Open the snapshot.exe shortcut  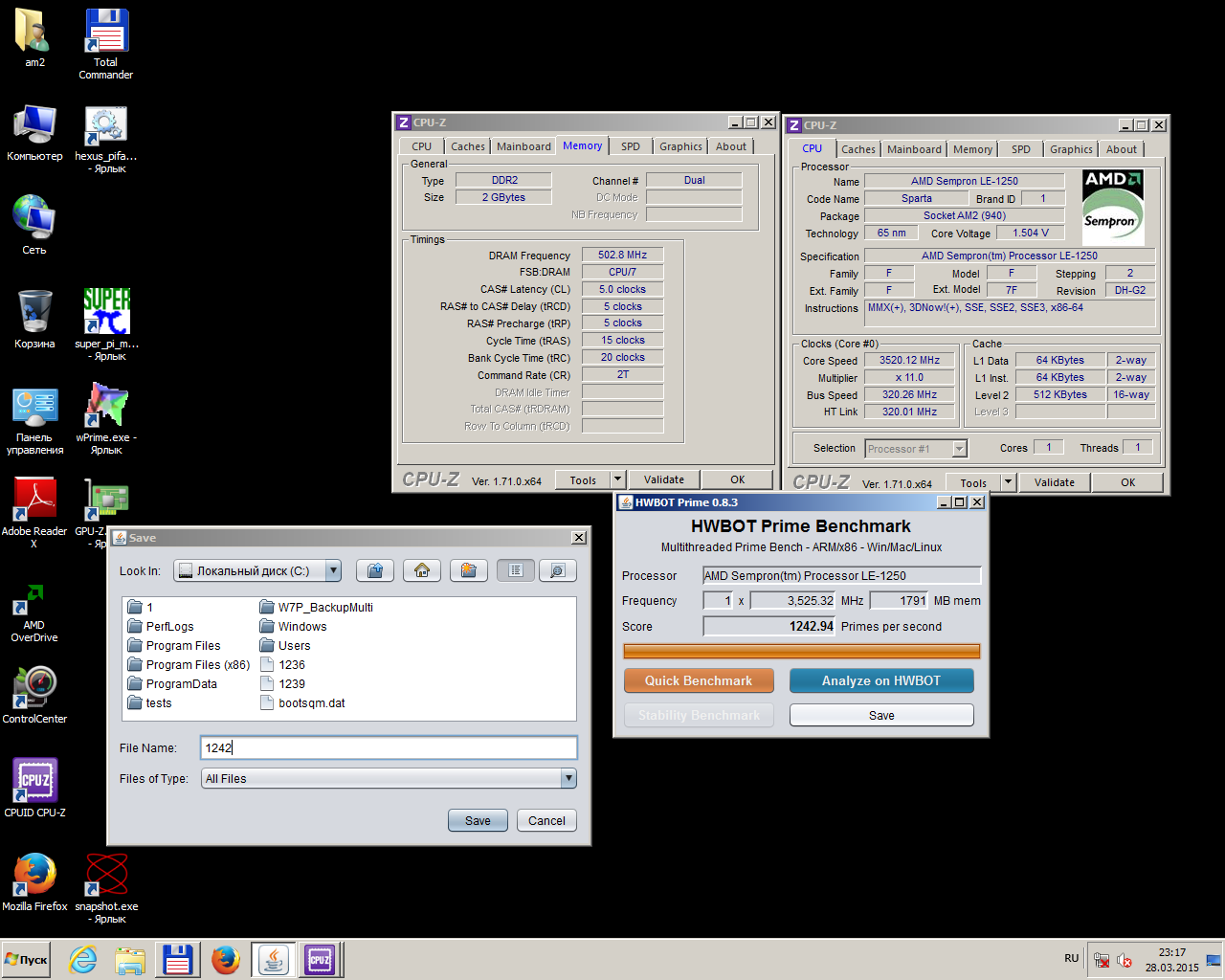tap(106, 888)
